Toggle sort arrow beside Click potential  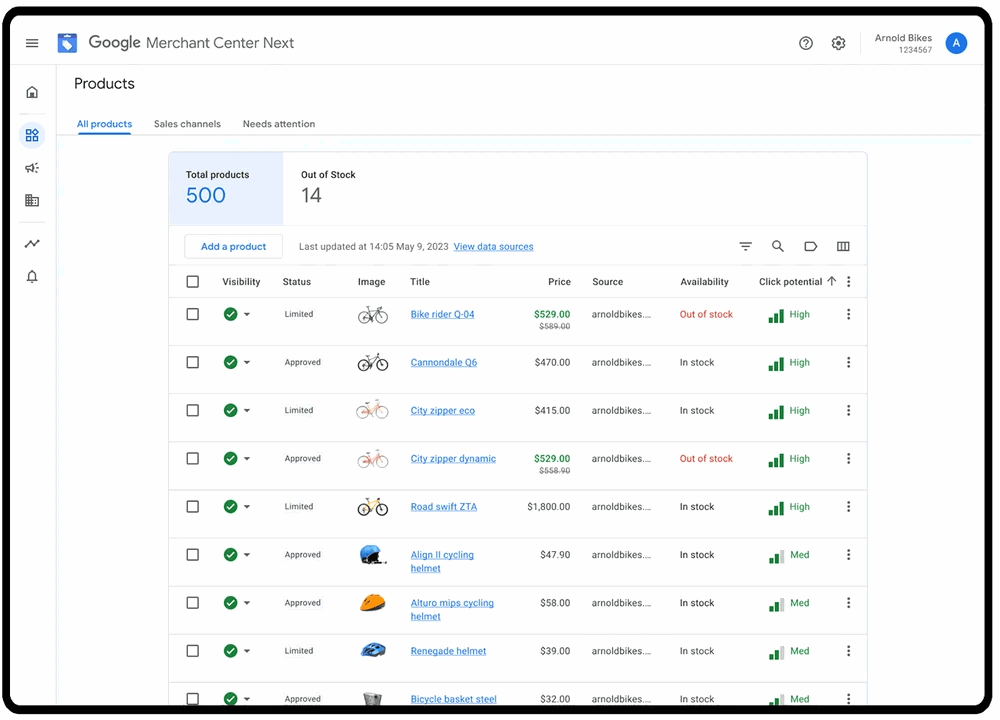pos(831,281)
